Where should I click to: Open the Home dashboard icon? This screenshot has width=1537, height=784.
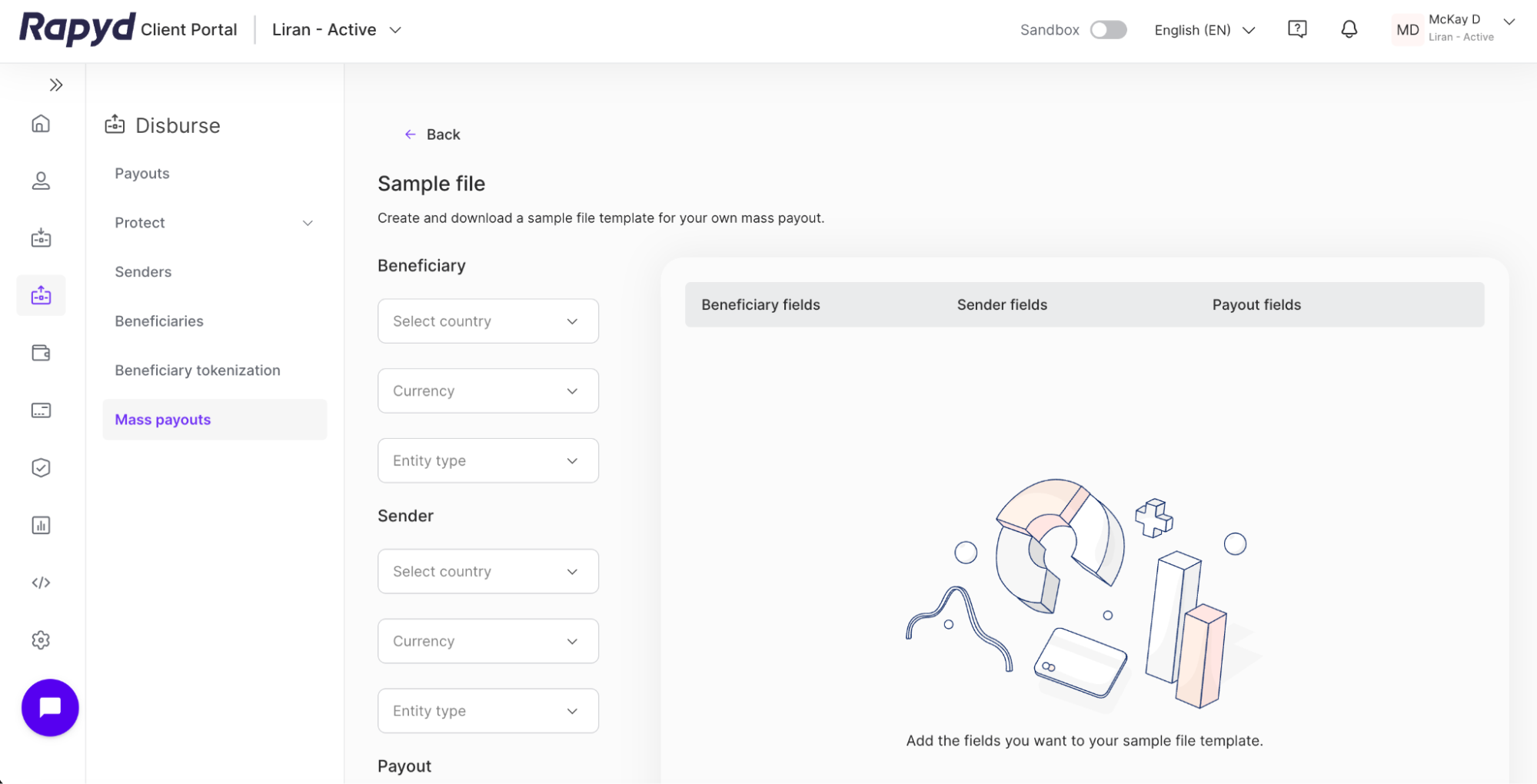pyautogui.click(x=41, y=123)
